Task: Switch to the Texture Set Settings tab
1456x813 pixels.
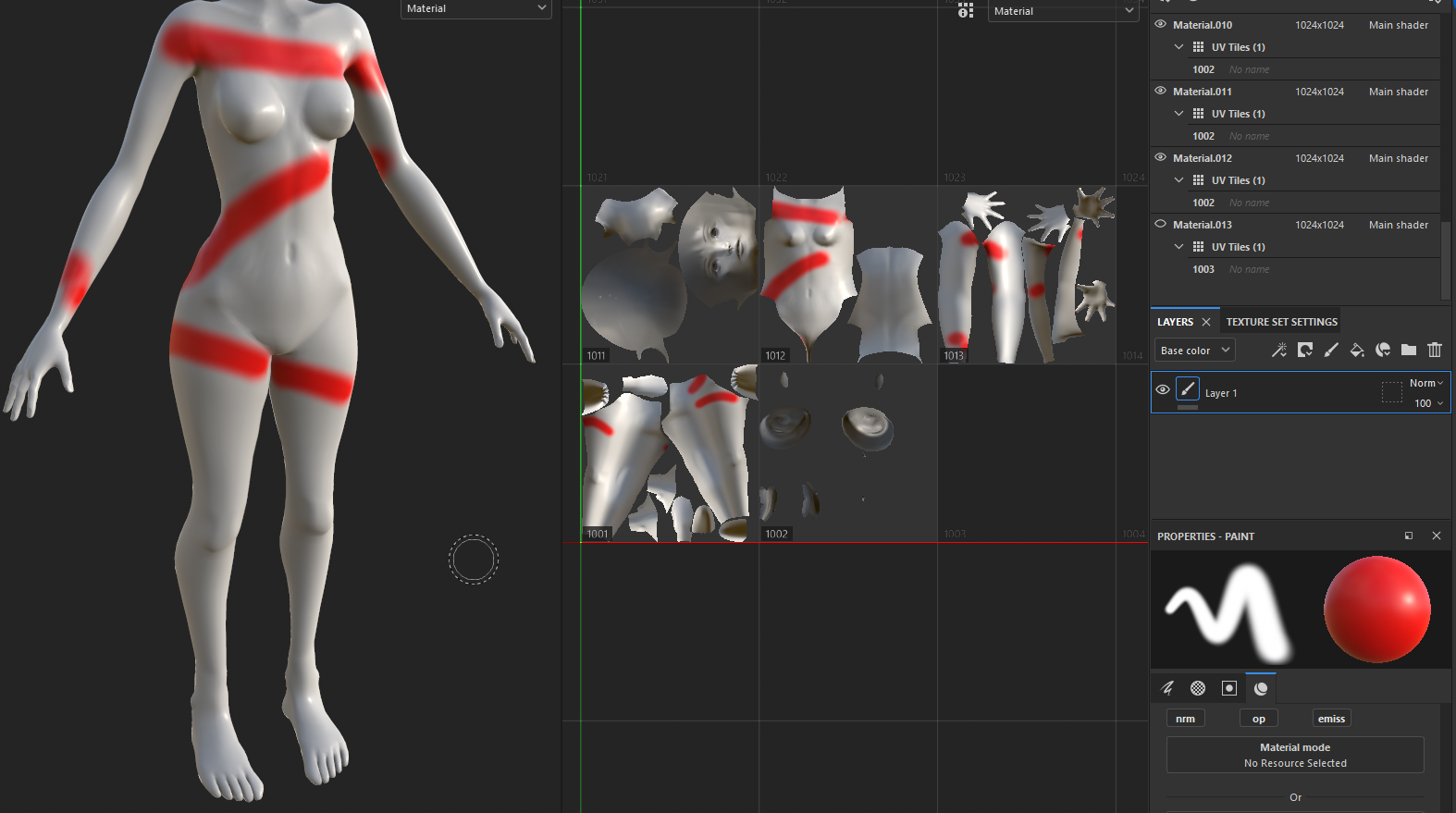Action: coord(1281,322)
